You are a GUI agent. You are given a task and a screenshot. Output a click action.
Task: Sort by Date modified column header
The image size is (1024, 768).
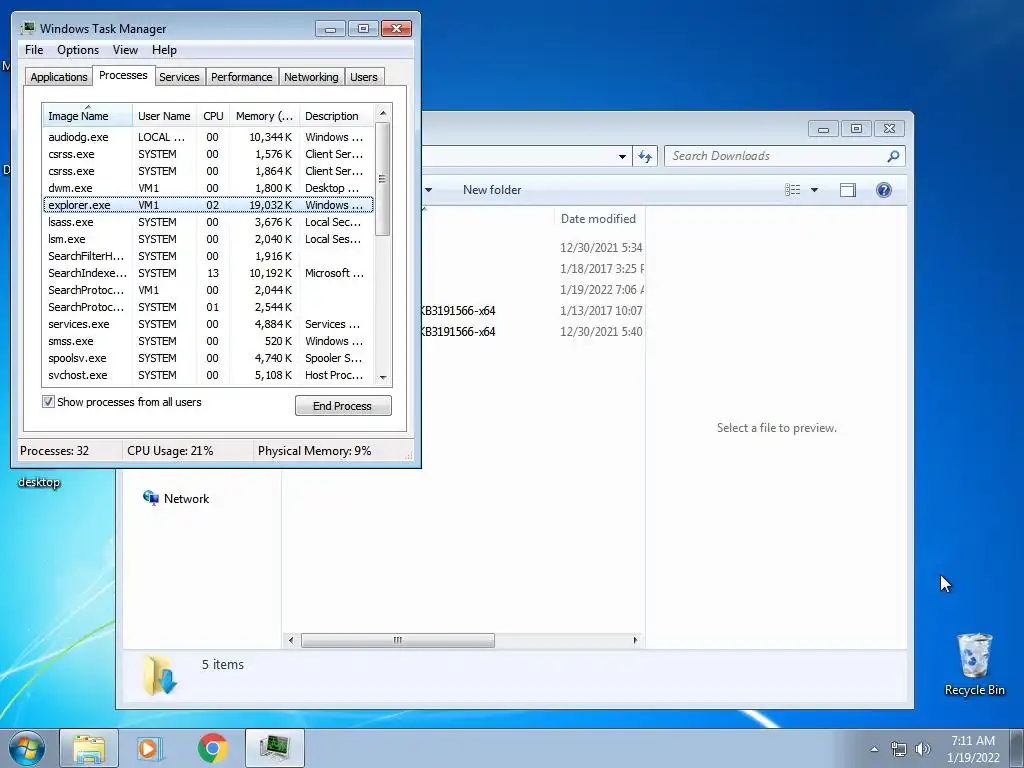[598, 219]
